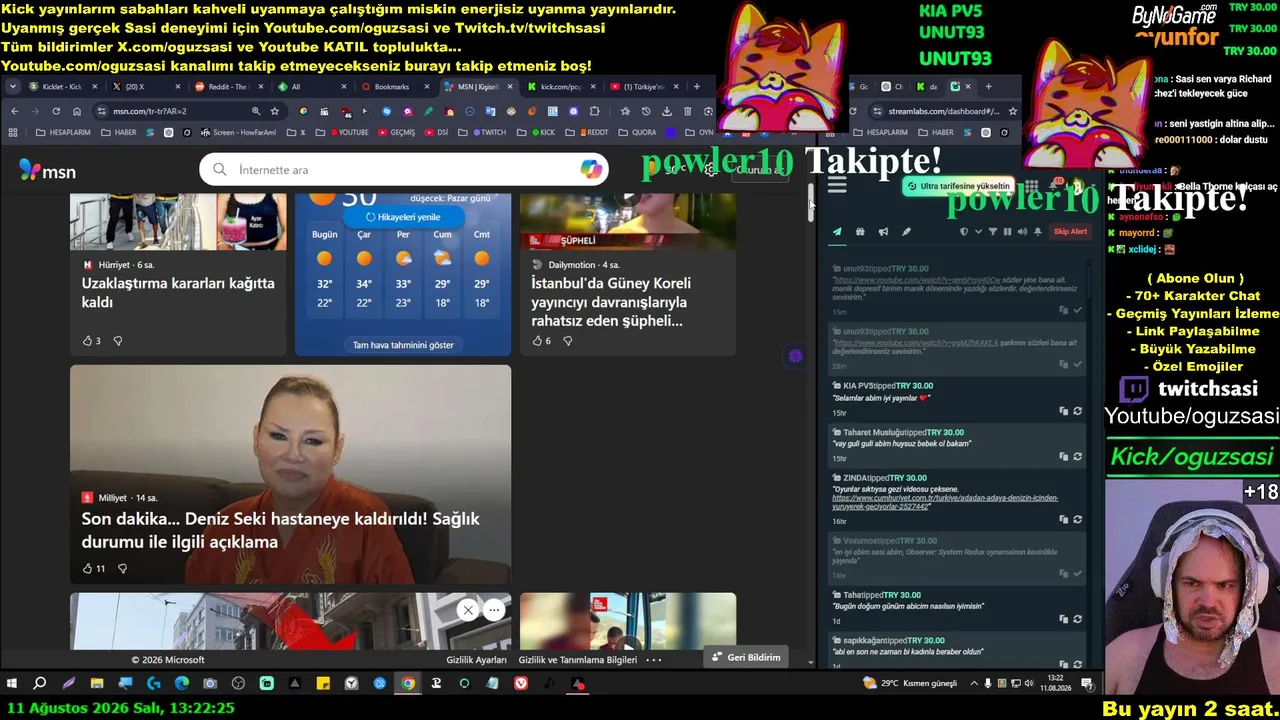Reload the MSN page
The width and height of the screenshot is (1280, 720).
pyautogui.click(x=56, y=111)
